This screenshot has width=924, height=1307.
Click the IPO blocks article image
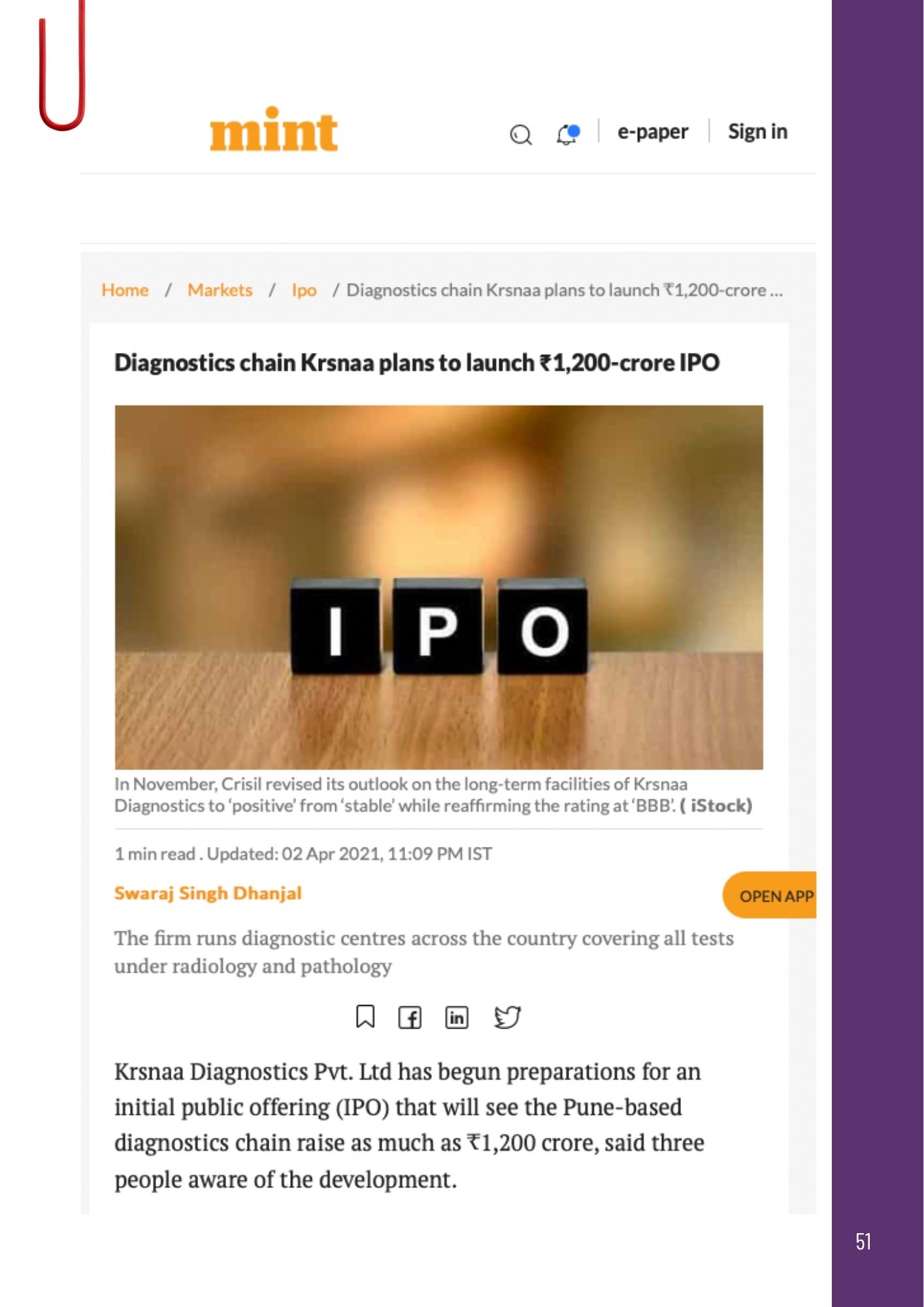[x=438, y=587]
